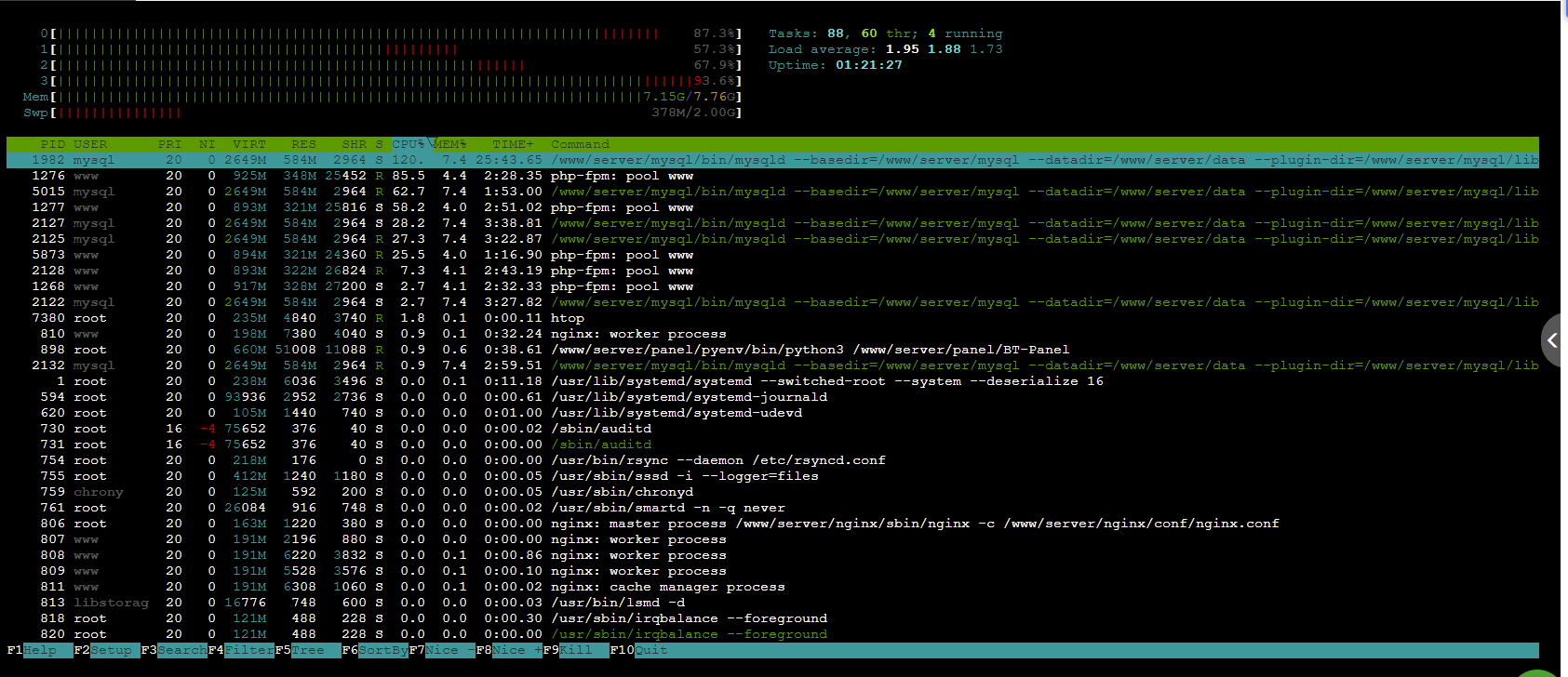Viewport: 1568px width, 677px height.
Task: Activate F4 Filter in the function bar
Action: [x=241, y=650]
